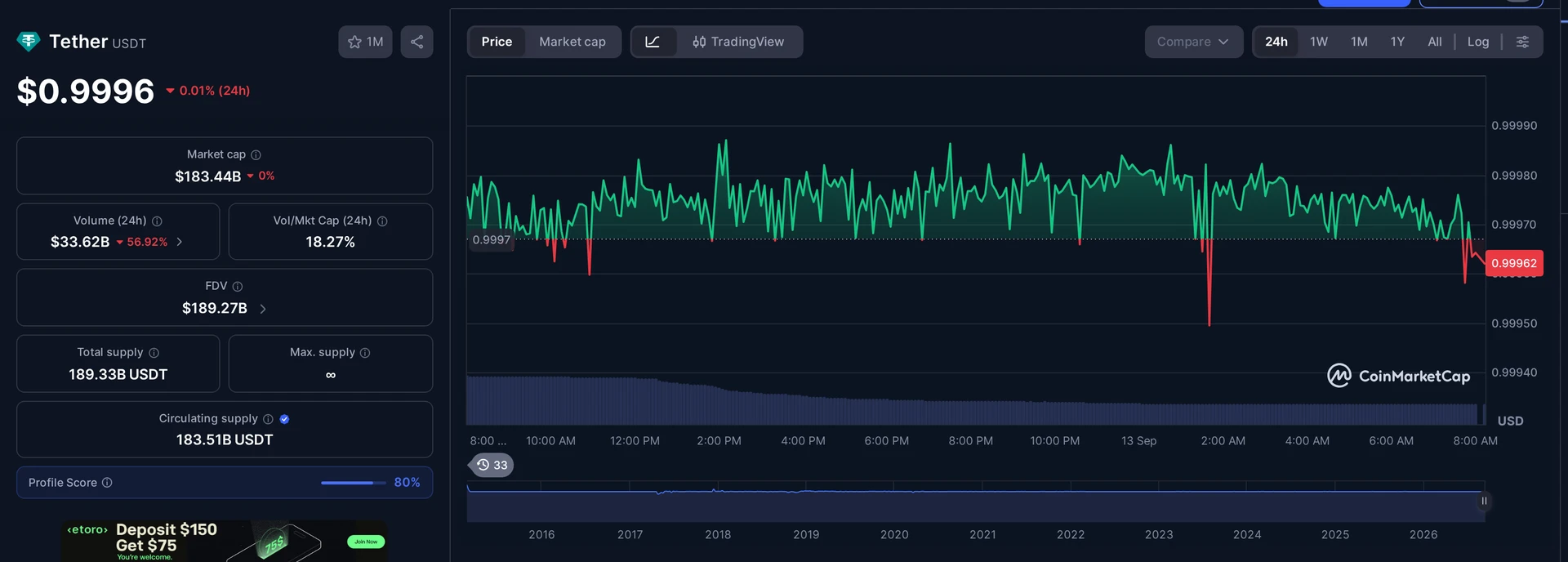Click the Tether logo icon
Image resolution: width=1568 pixels, height=562 pixels.
[29, 42]
